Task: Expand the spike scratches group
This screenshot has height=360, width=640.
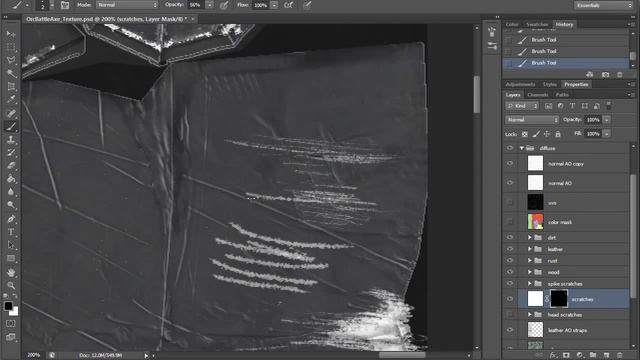Action: (529, 283)
